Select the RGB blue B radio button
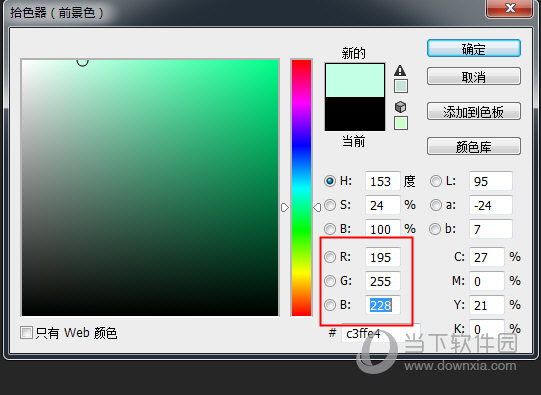 pyautogui.click(x=330, y=305)
